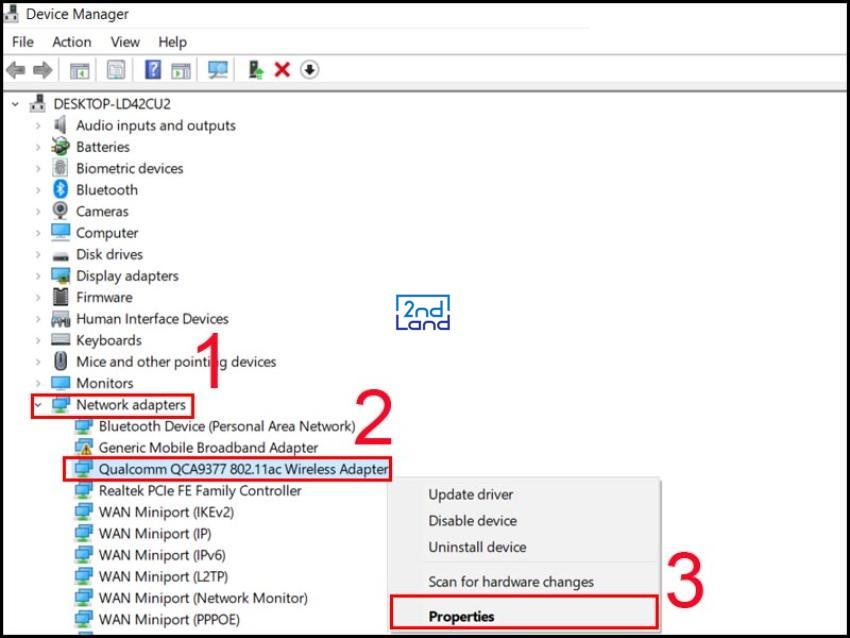Click the Display adapters icon
850x638 pixels.
(60, 275)
